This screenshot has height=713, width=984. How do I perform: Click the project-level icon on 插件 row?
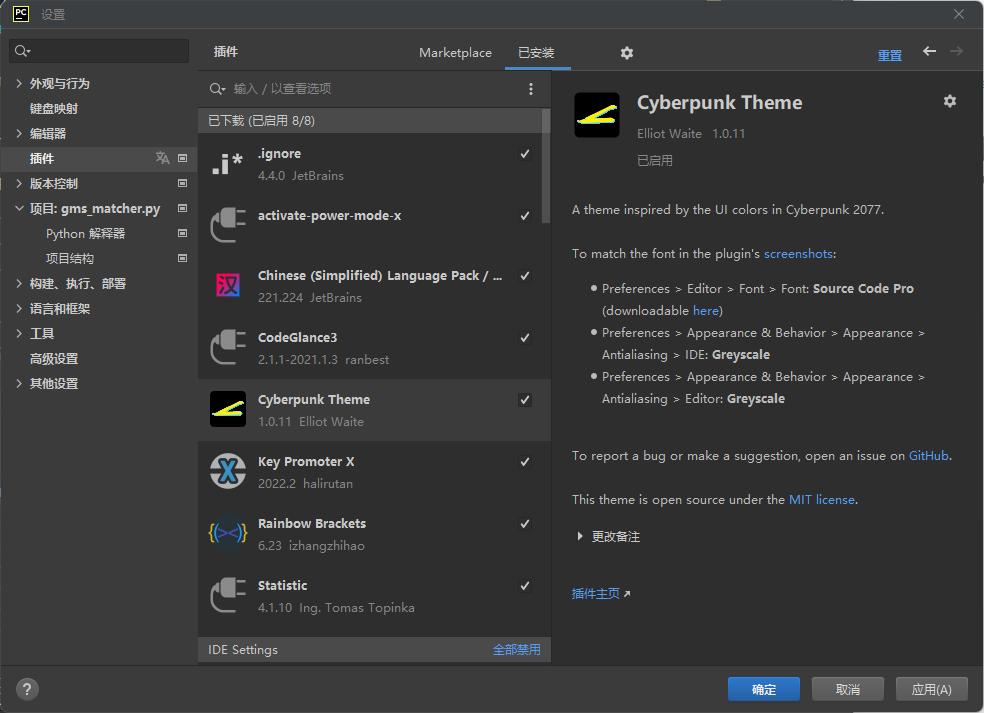[183, 158]
